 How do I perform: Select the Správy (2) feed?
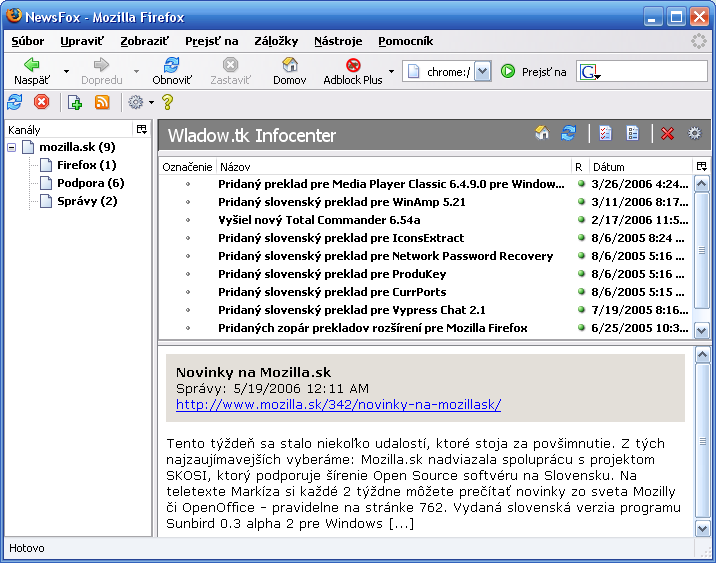pyautogui.click(x=86, y=201)
